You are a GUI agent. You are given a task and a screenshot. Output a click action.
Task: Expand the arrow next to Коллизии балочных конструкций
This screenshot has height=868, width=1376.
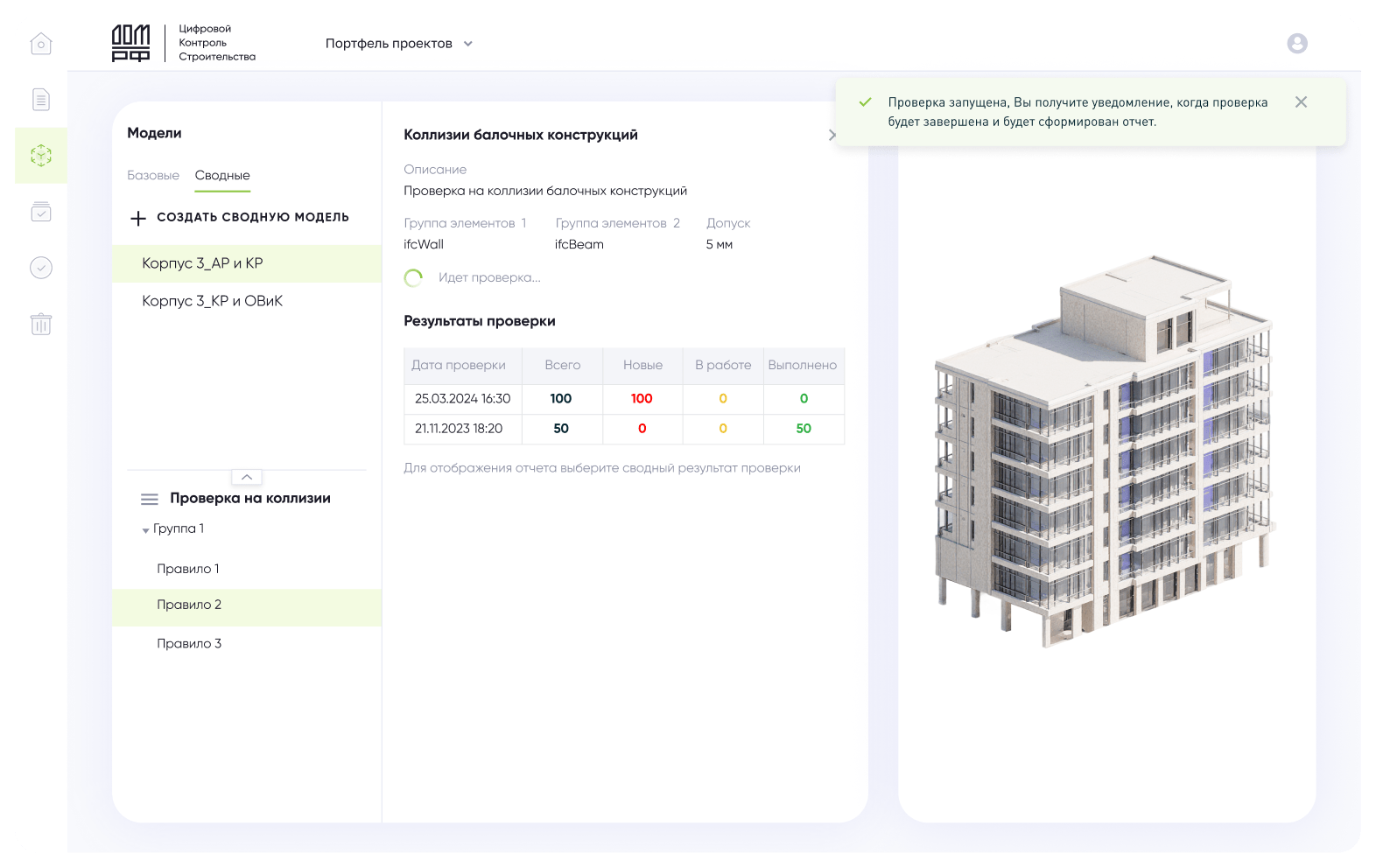click(x=832, y=135)
